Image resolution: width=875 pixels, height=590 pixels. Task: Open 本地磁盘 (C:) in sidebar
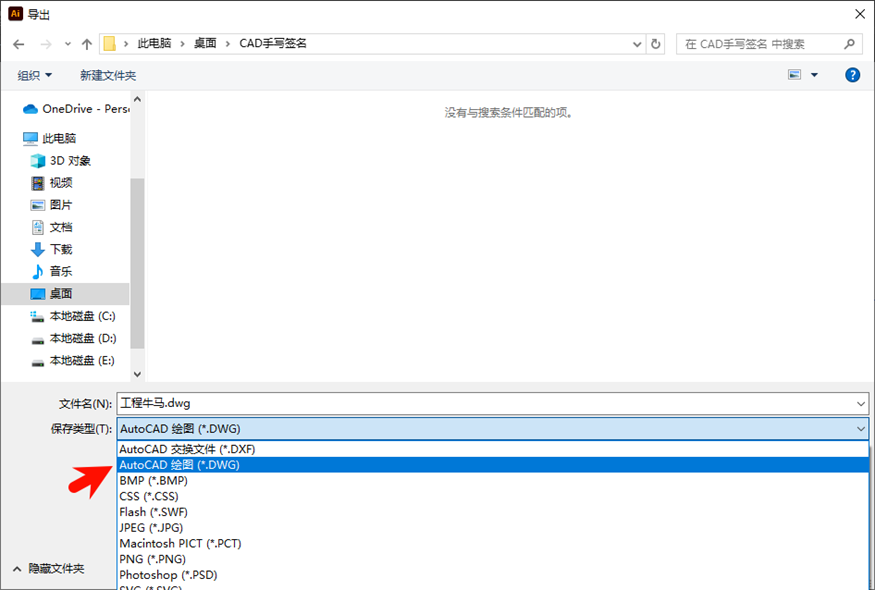73,316
